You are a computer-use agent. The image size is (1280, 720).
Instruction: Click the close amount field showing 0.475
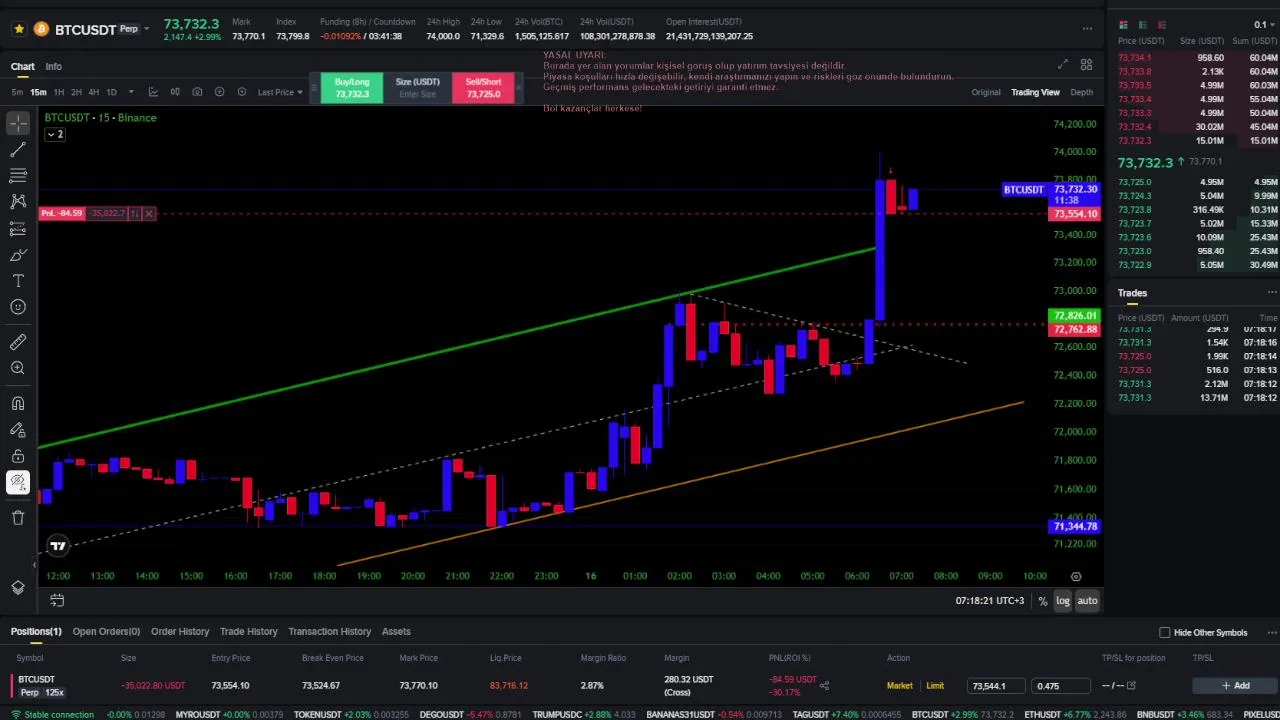coord(1060,686)
